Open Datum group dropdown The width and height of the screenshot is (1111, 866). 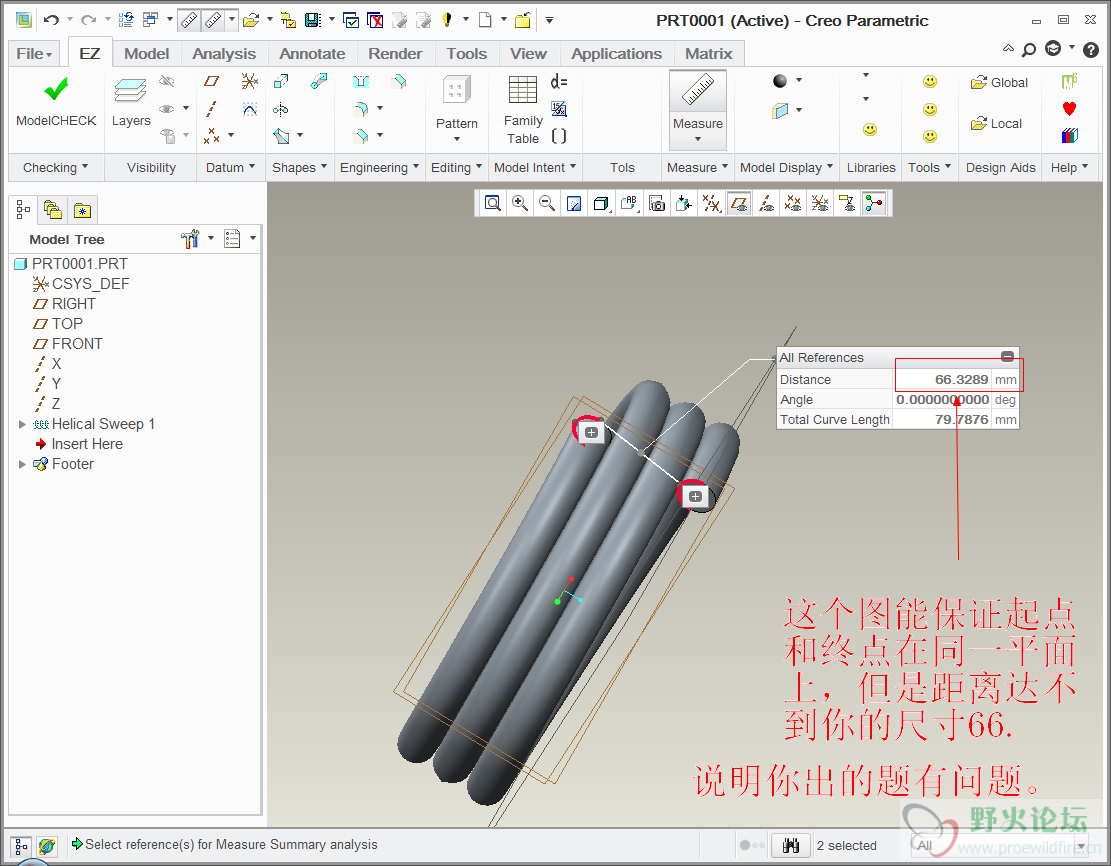point(230,167)
